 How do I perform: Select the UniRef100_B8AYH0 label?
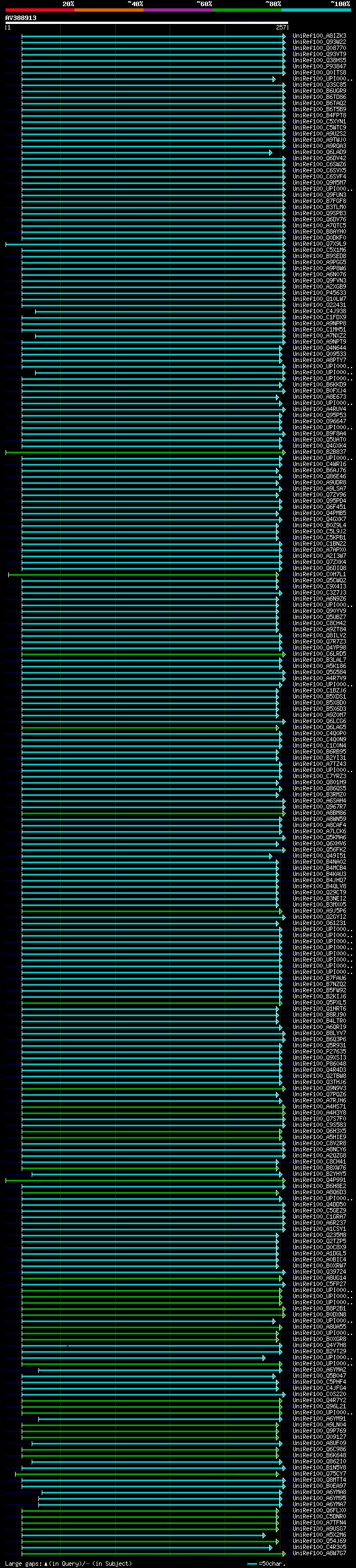(x=319, y=231)
